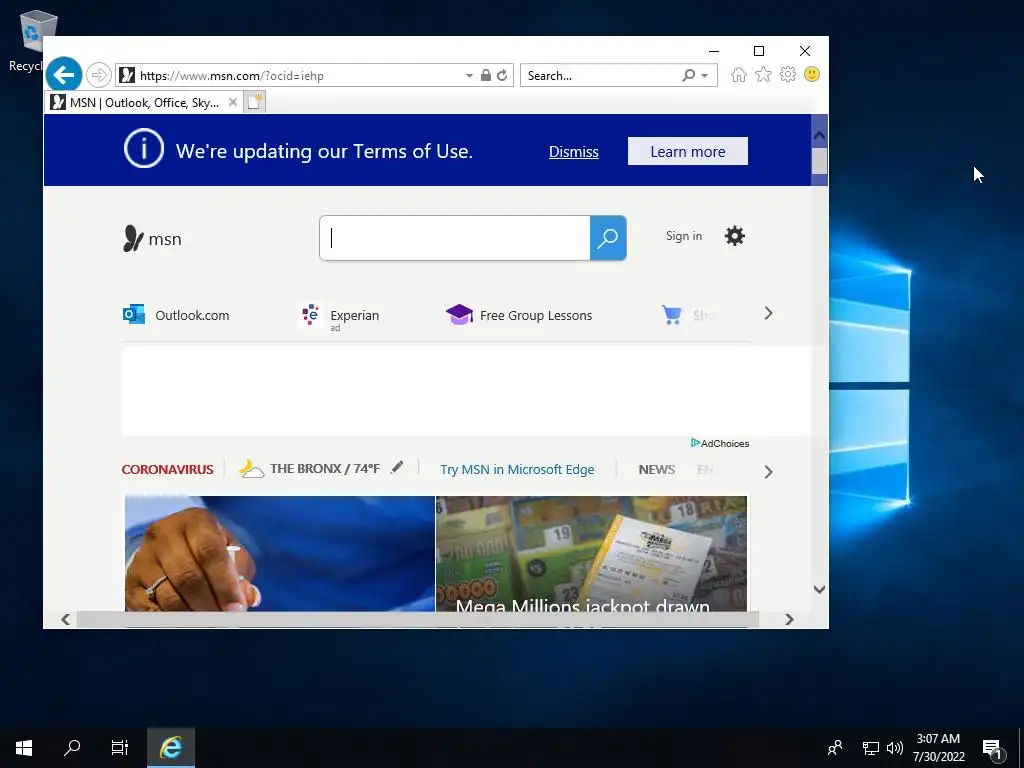
Task: Open THE BRONX / 74°F weather
Action: tap(325, 469)
